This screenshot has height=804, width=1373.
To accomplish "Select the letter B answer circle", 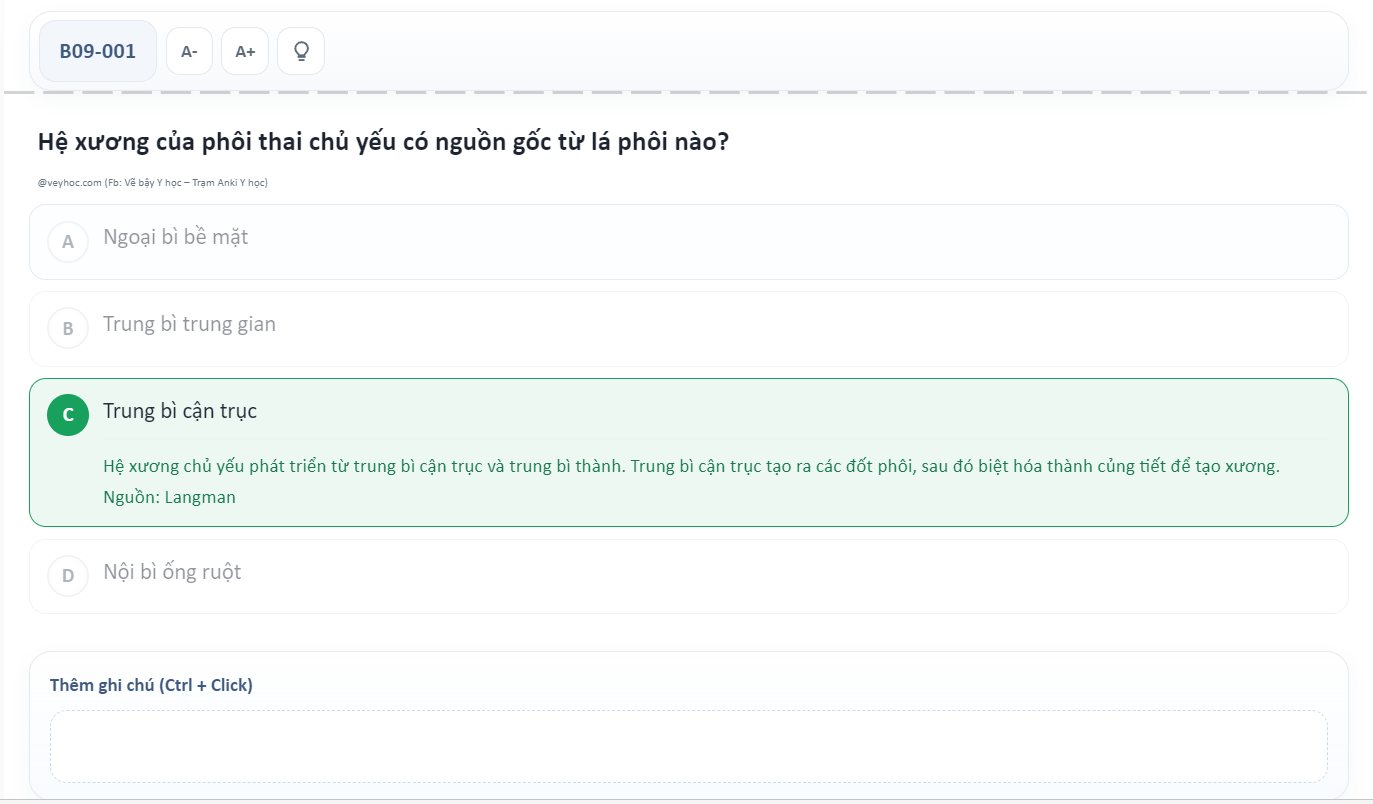I will (68, 328).
